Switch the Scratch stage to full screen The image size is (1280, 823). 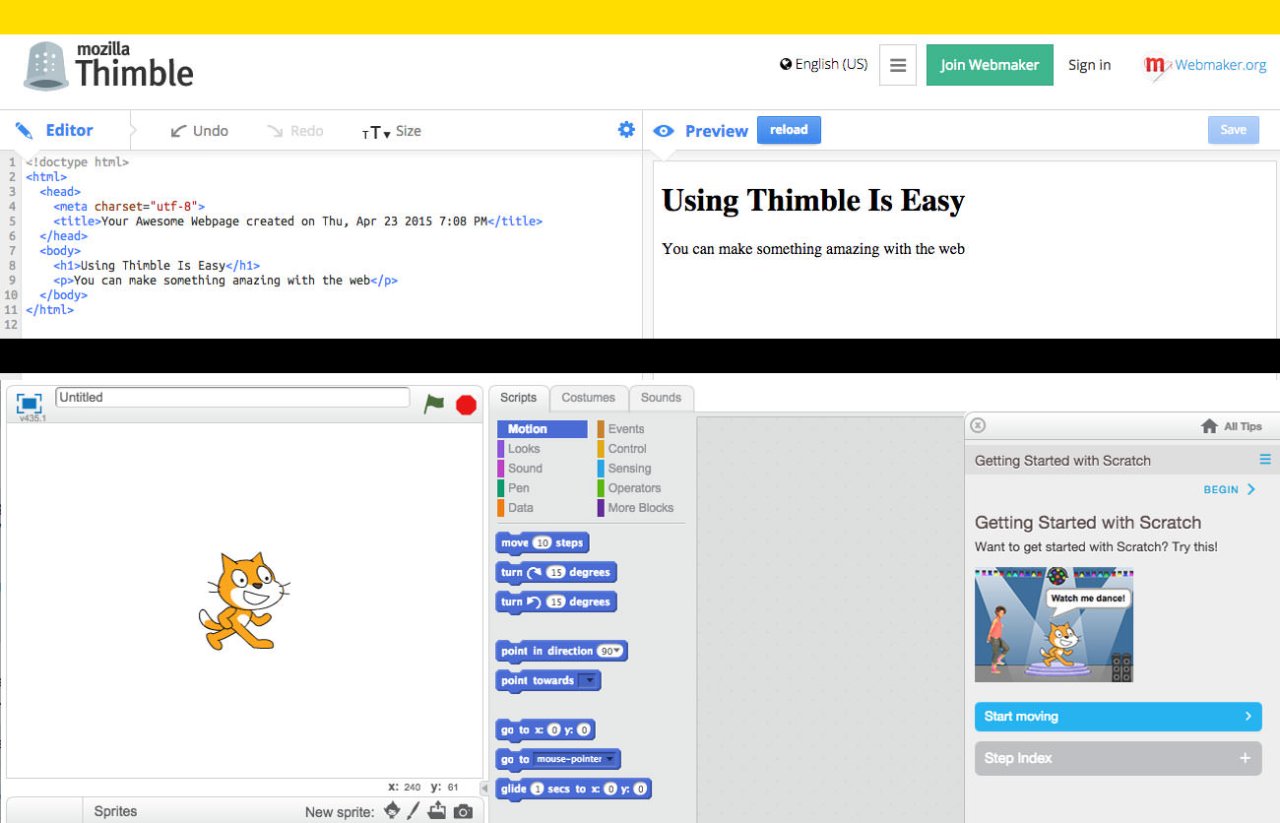click(x=29, y=402)
